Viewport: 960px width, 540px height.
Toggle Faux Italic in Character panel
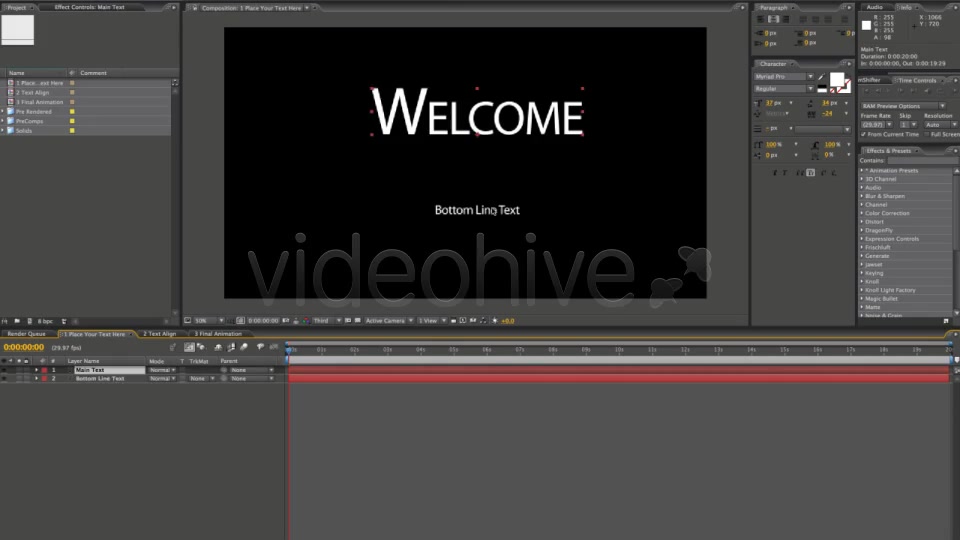pos(785,173)
